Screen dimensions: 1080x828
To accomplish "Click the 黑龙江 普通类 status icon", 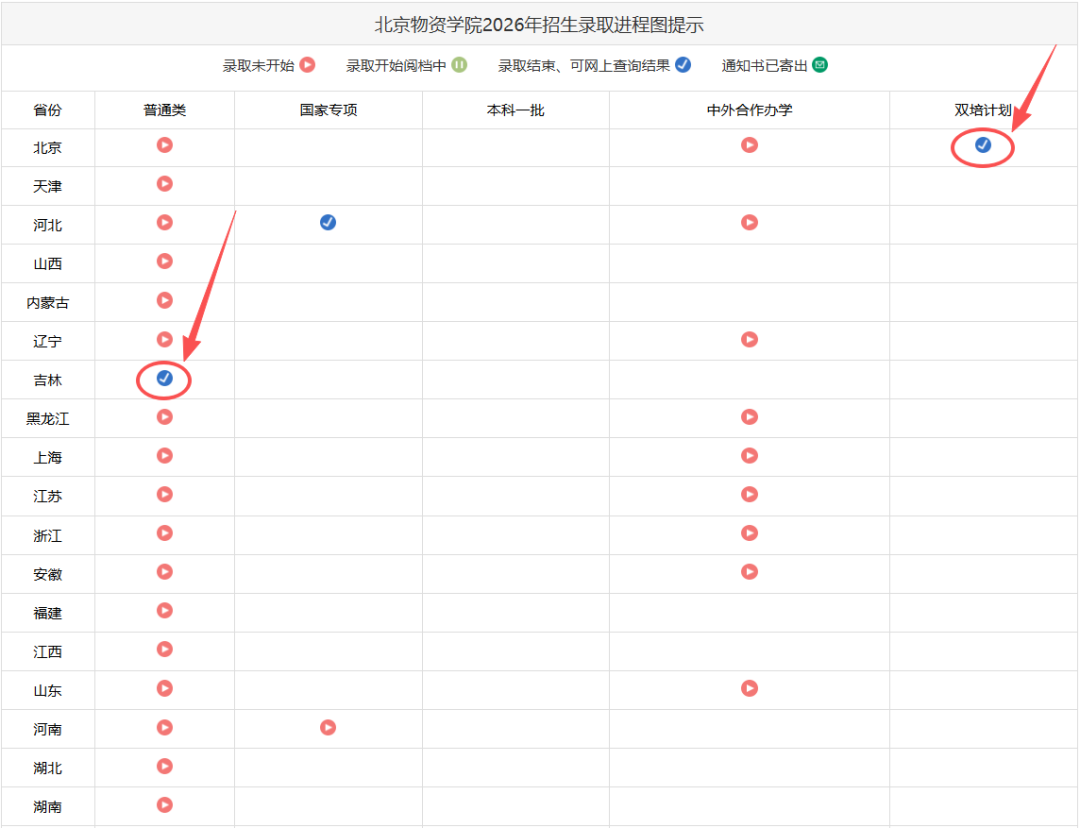I will pyautogui.click(x=165, y=417).
